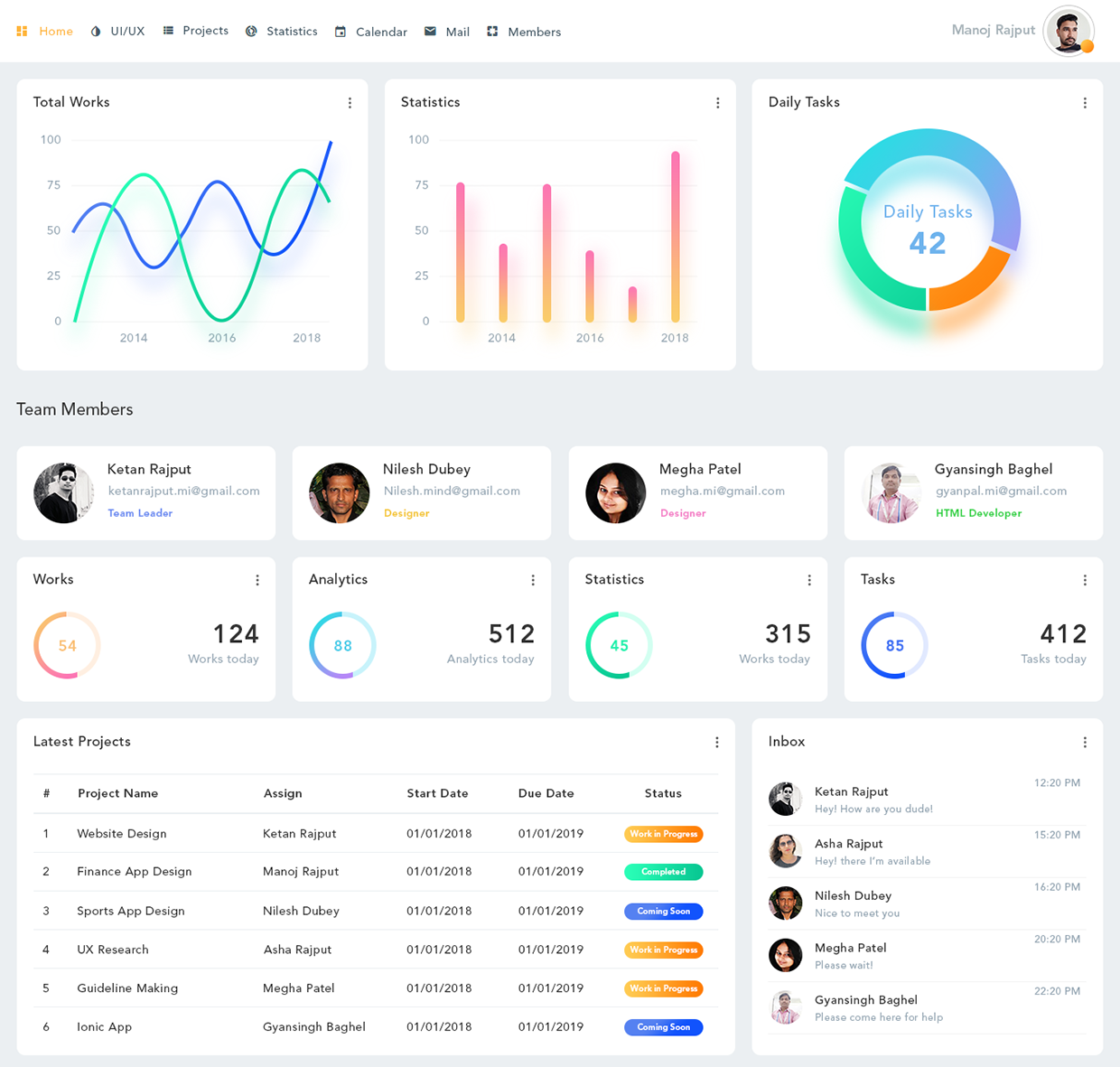Click the Members icon in navbar
This screenshot has height=1067, width=1120.
coord(492,32)
